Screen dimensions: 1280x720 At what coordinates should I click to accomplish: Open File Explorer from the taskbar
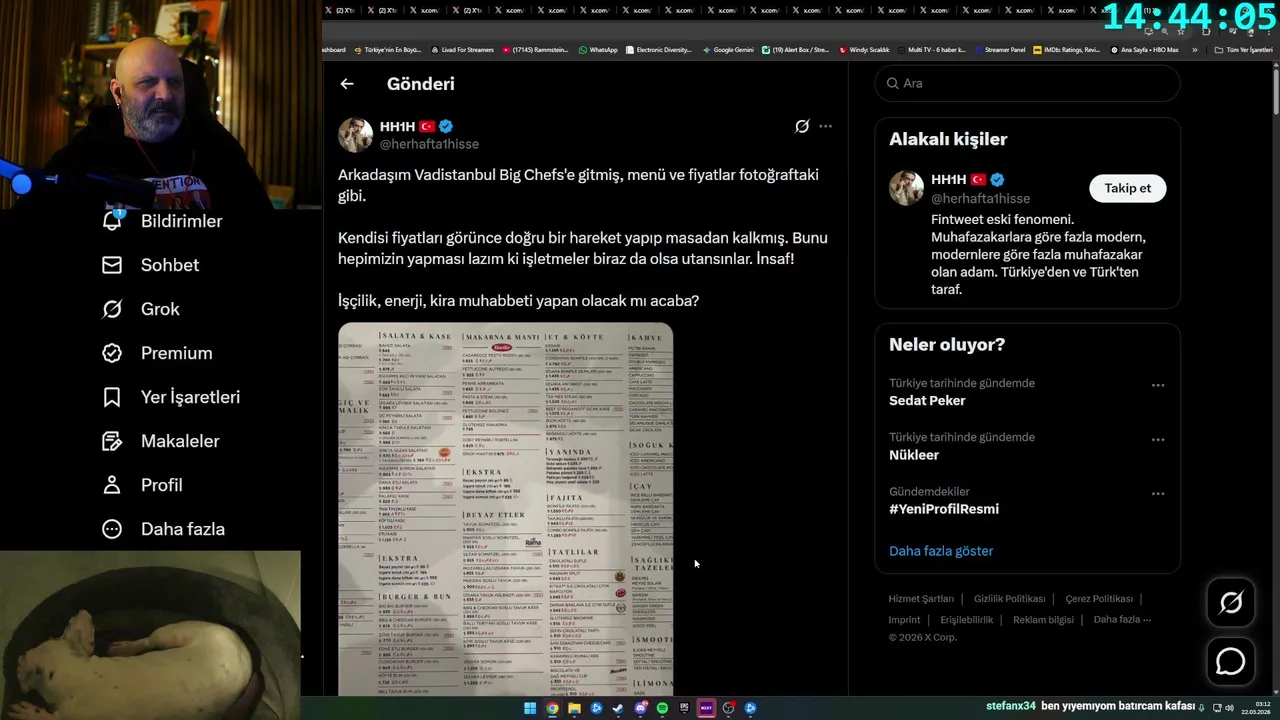(x=574, y=708)
